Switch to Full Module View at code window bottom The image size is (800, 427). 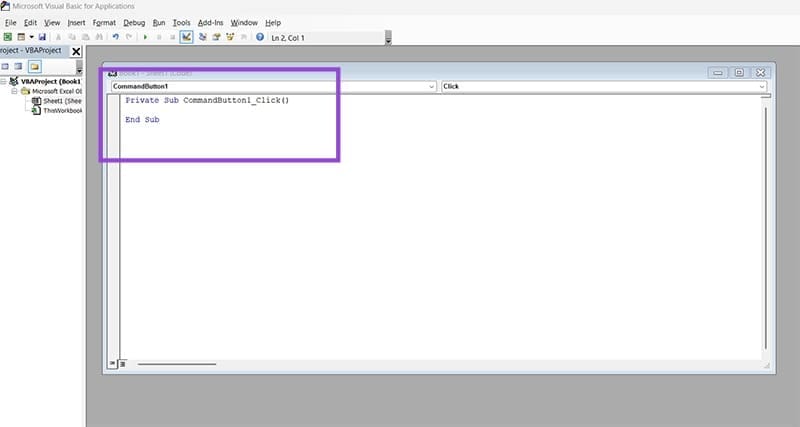pyautogui.click(x=123, y=364)
